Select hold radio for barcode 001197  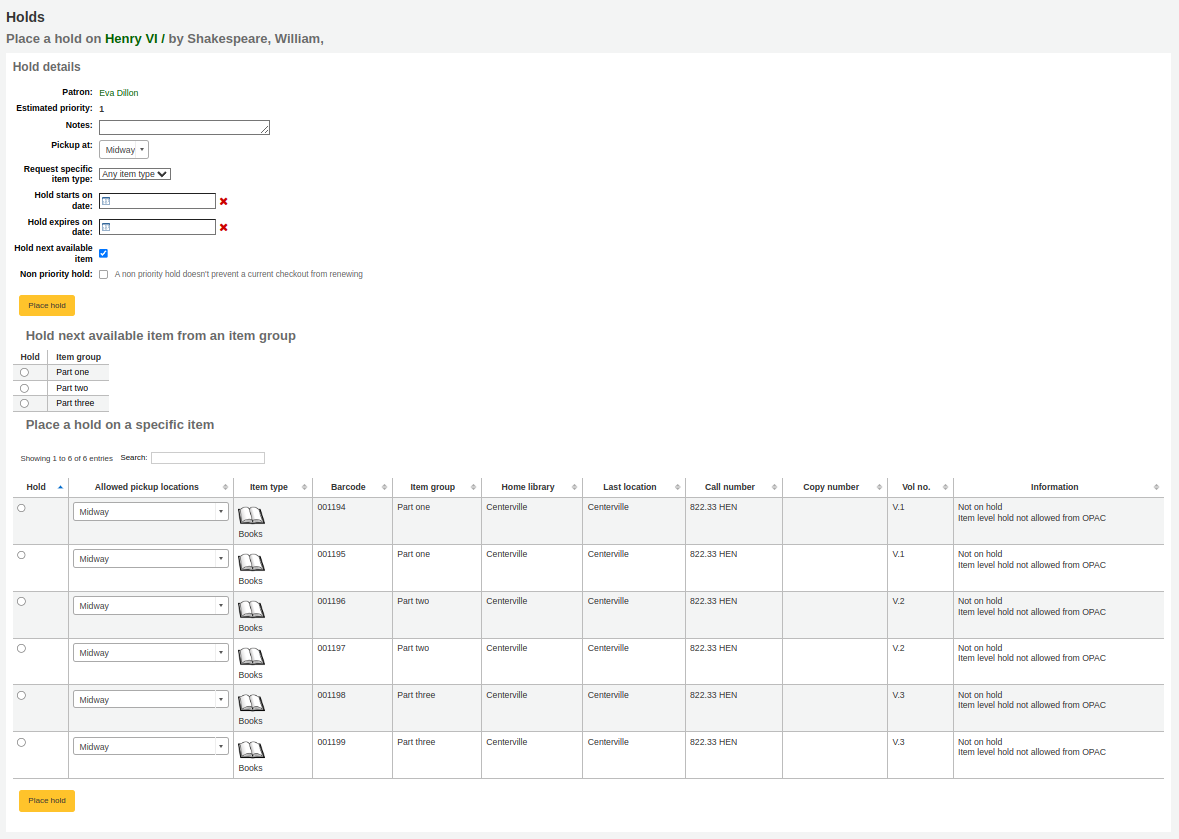point(22,649)
